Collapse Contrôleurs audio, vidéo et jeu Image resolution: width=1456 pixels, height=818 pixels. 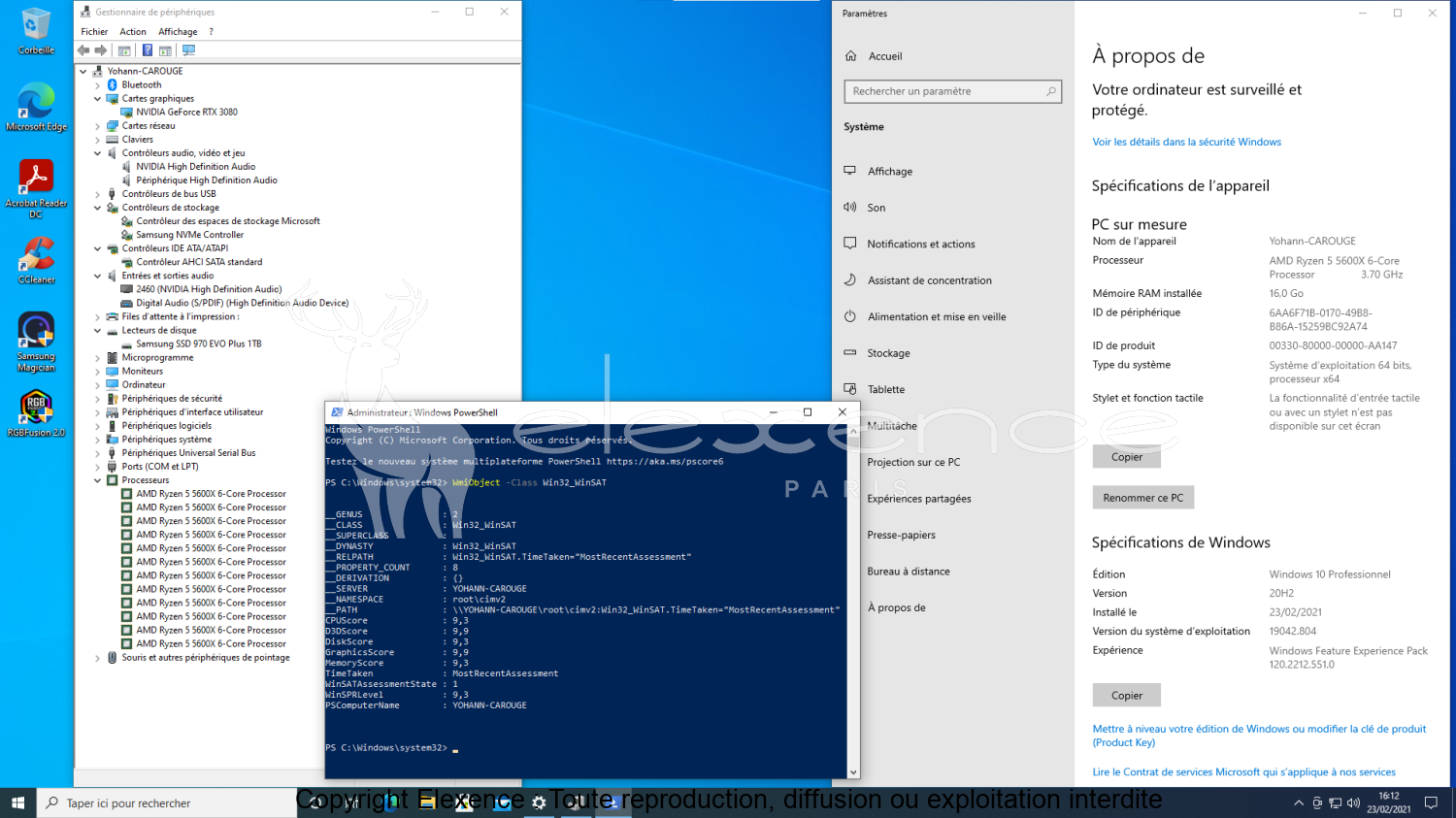(x=97, y=153)
